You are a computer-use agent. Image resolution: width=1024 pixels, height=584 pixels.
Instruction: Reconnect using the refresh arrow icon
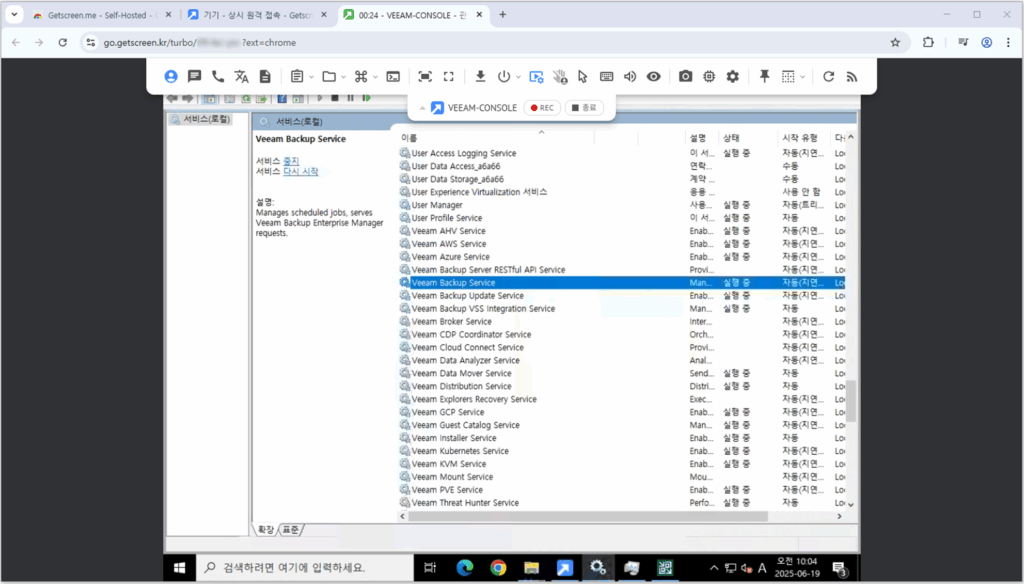(828, 76)
